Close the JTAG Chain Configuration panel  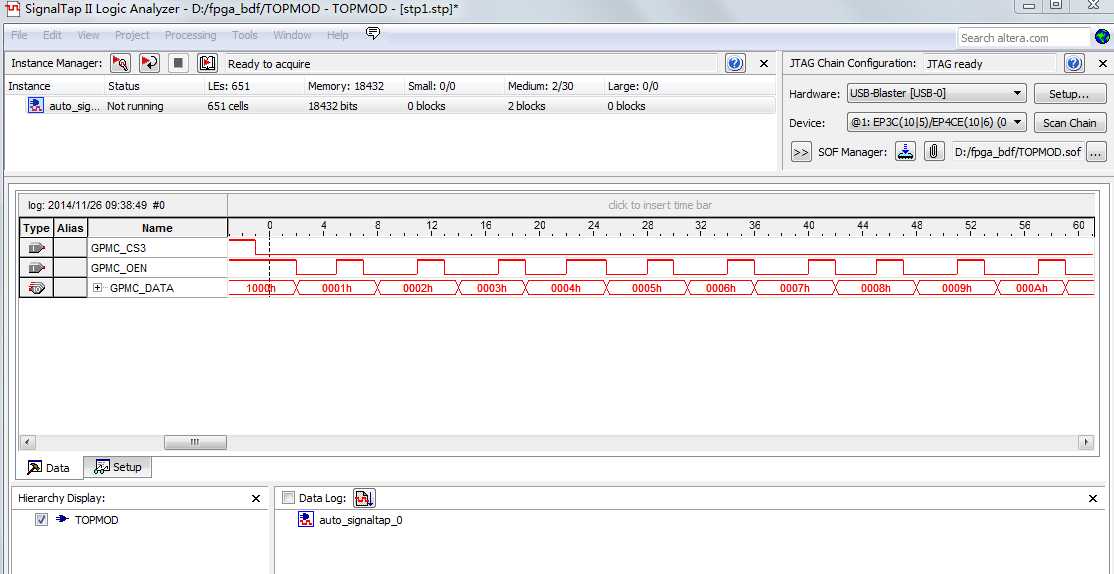point(1101,63)
